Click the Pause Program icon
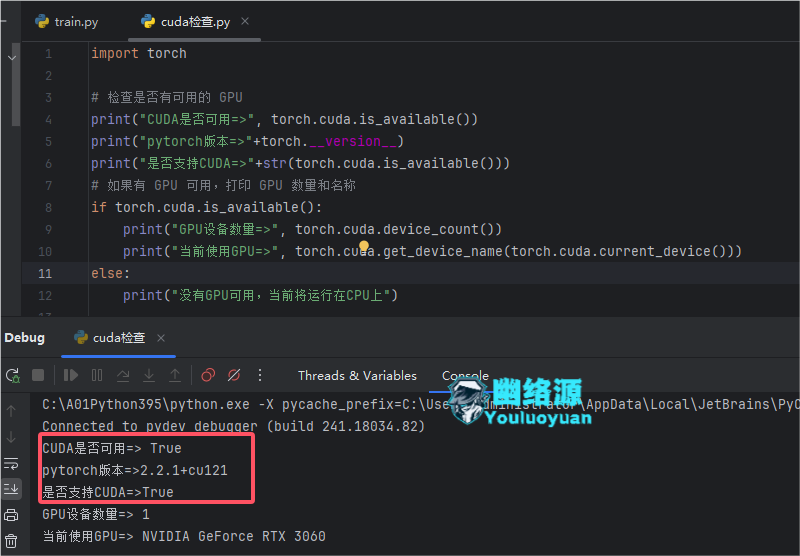Image resolution: width=800 pixels, height=556 pixels. (97, 375)
